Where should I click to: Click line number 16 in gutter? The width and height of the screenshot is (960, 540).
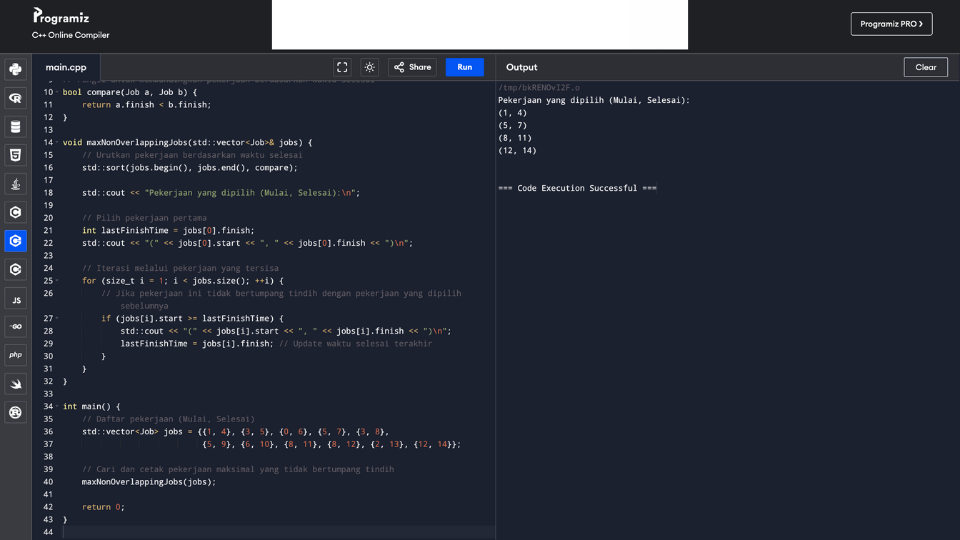pos(48,167)
